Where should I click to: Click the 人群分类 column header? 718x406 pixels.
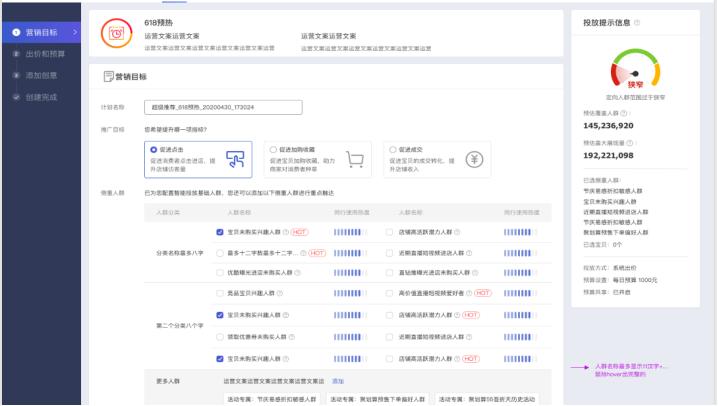pos(168,212)
